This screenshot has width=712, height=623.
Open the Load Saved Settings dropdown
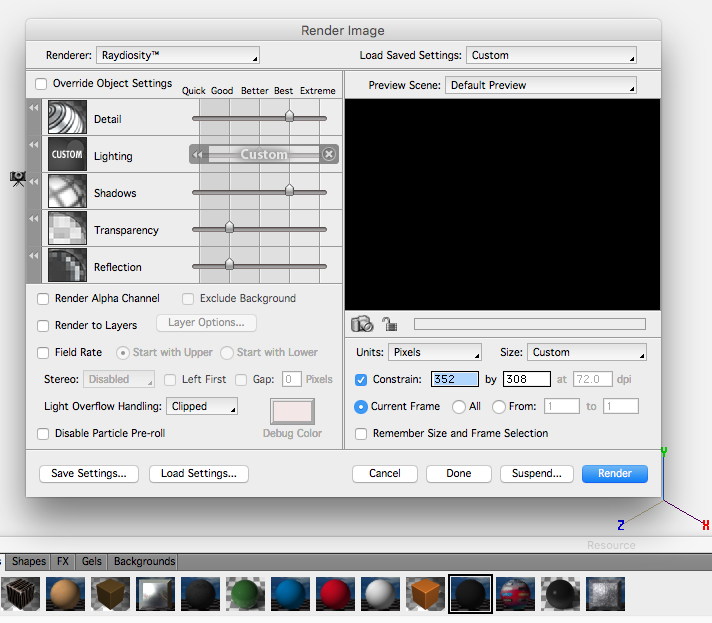click(x=551, y=55)
